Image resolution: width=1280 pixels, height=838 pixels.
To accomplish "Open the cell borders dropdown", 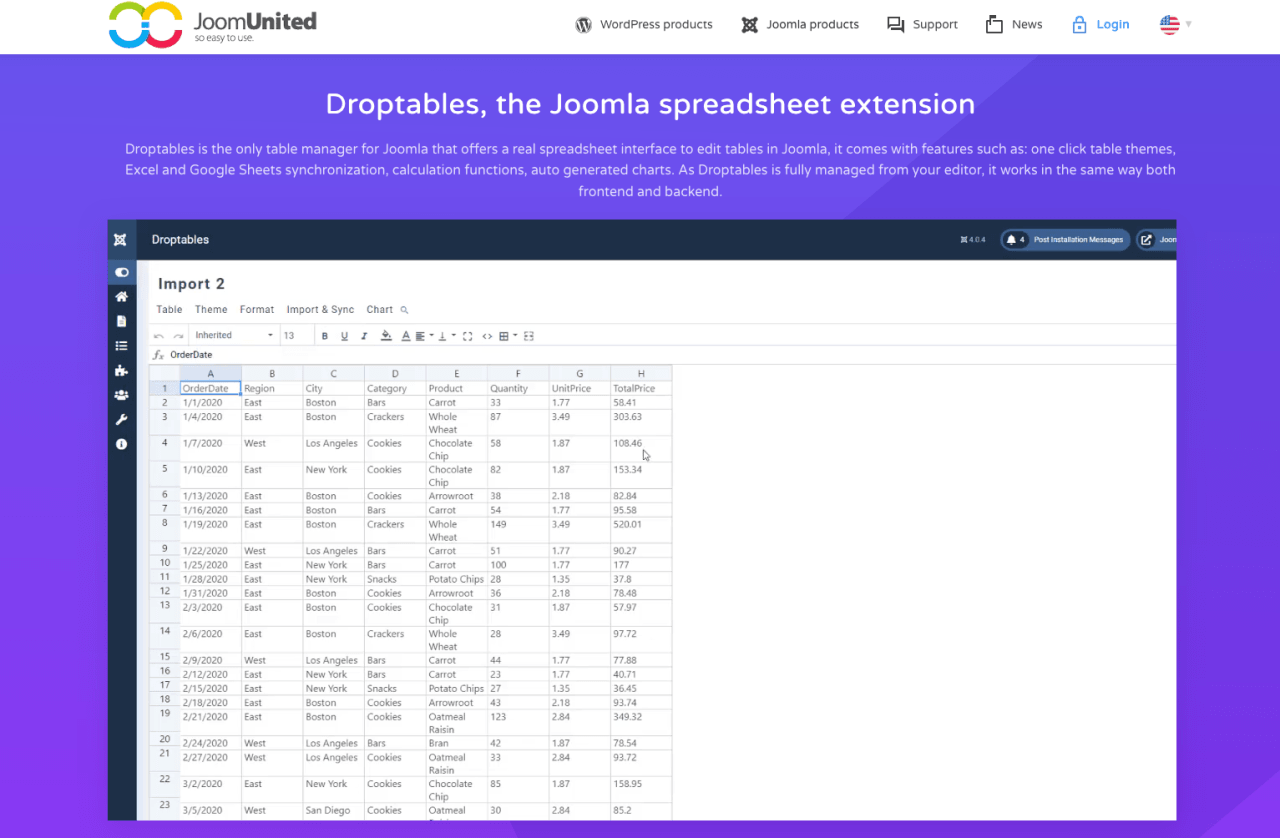I will [x=506, y=336].
